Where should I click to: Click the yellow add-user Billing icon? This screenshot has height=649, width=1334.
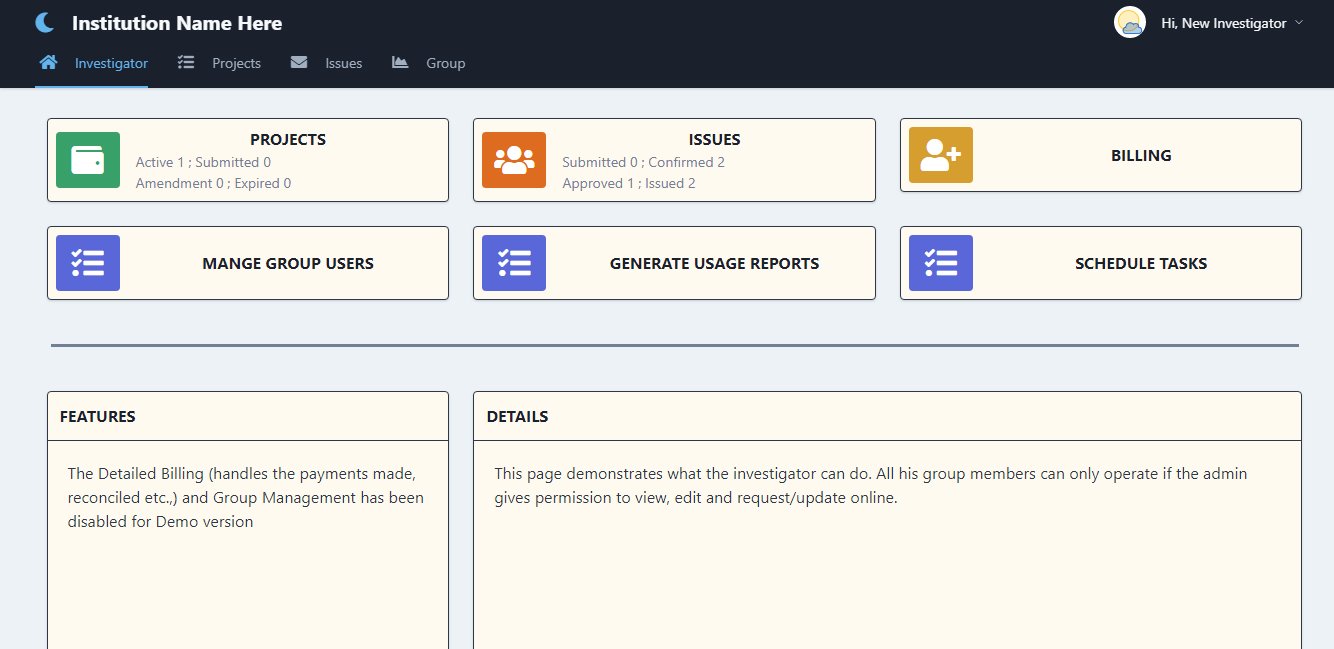(x=940, y=155)
